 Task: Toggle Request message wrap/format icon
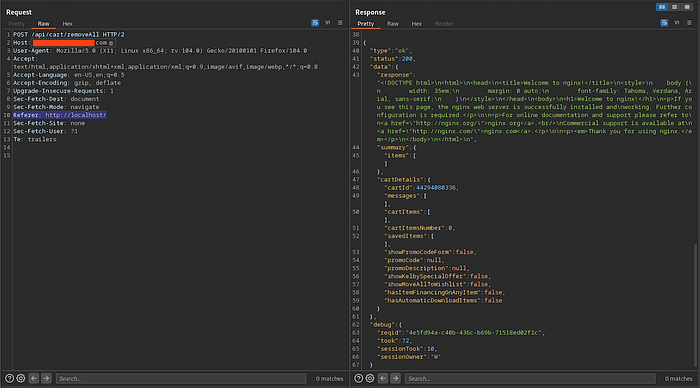coord(315,23)
